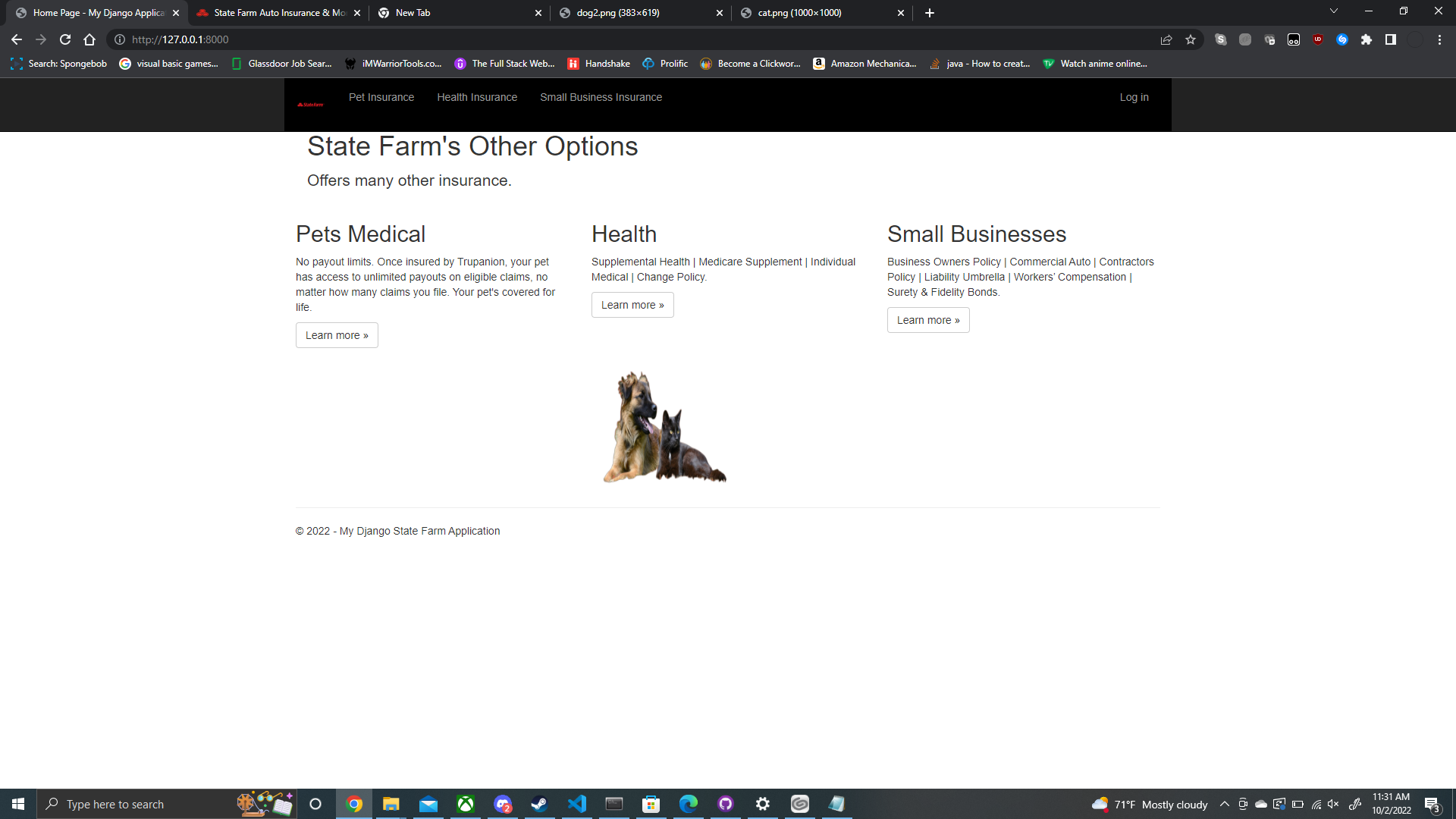This screenshot has width=1456, height=819.
Task: Click the browser reload page icon
Action: pos(65,39)
